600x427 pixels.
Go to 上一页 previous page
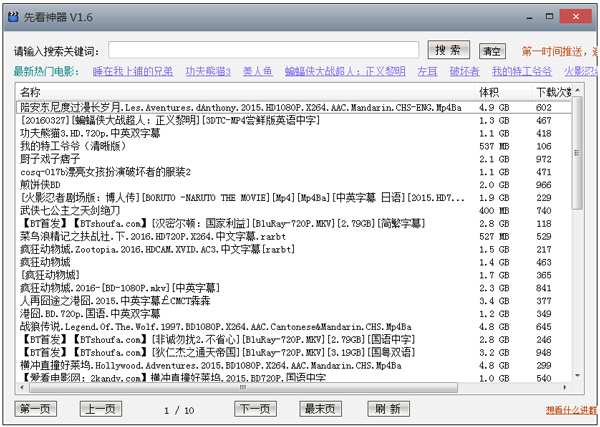(101, 409)
